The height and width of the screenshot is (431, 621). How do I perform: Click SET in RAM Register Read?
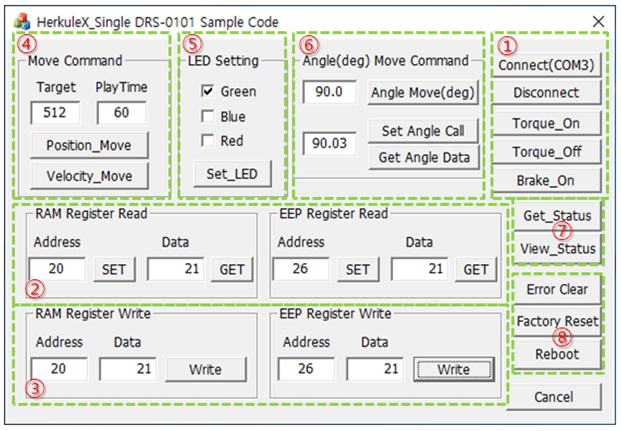pyautogui.click(x=114, y=270)
